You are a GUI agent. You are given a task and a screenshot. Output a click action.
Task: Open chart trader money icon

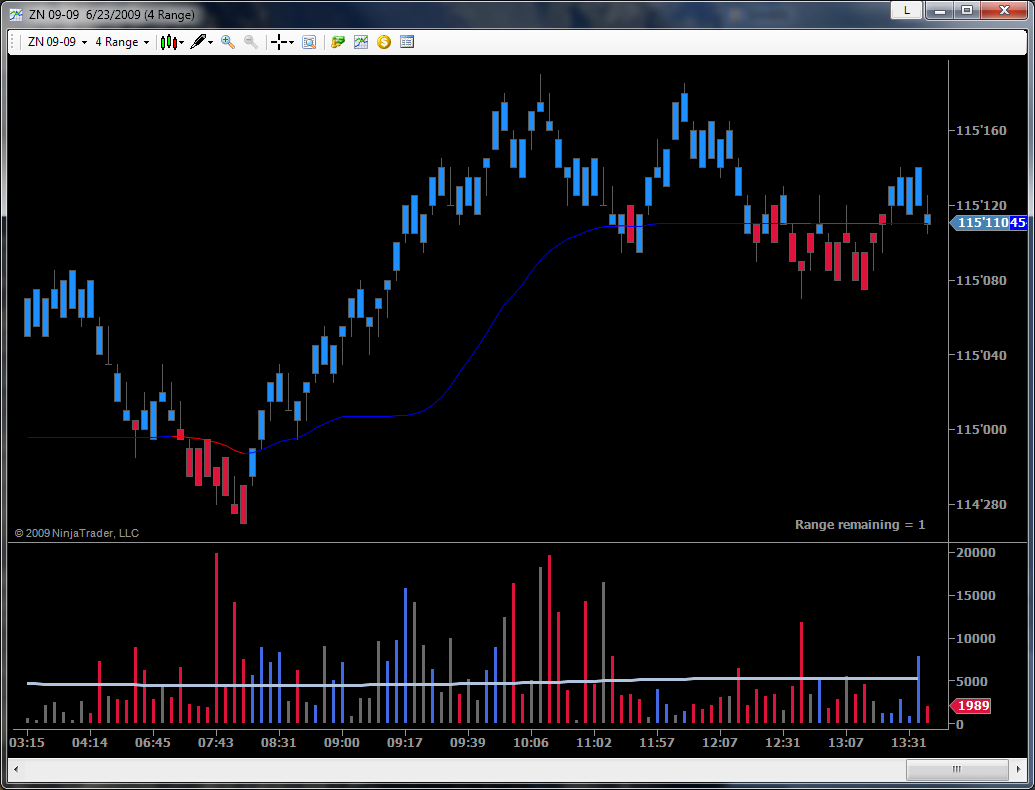click(338, 42)
